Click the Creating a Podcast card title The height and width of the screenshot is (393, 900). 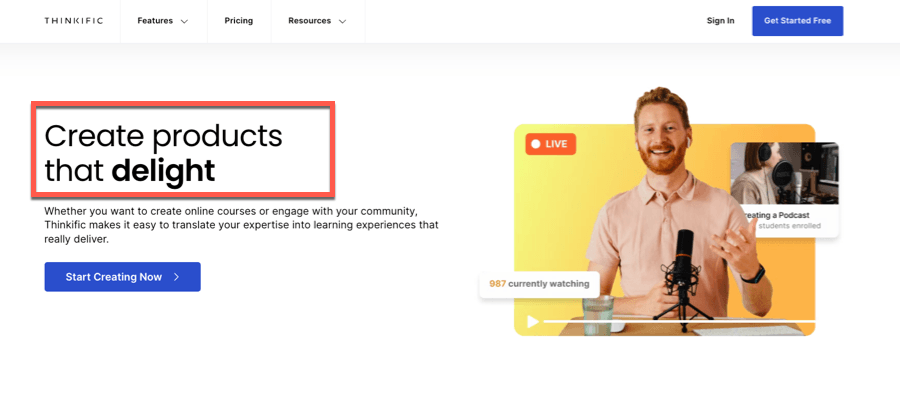[x=776, y=215]
